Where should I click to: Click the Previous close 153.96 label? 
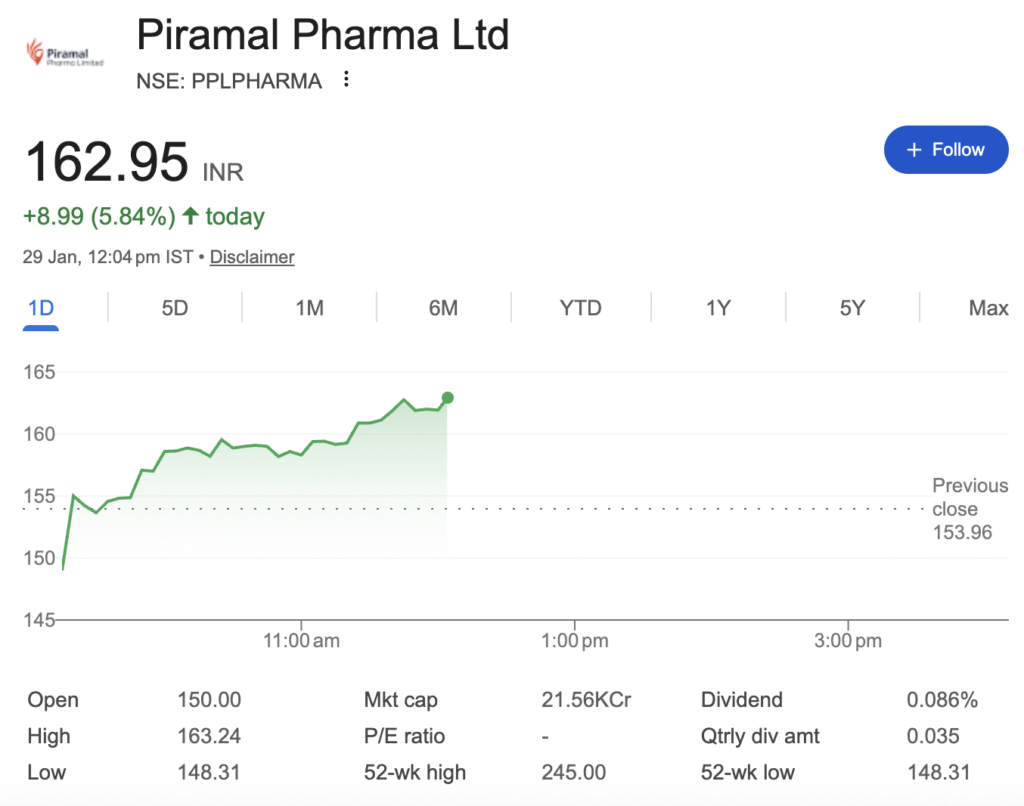click(x=969, y=509)
